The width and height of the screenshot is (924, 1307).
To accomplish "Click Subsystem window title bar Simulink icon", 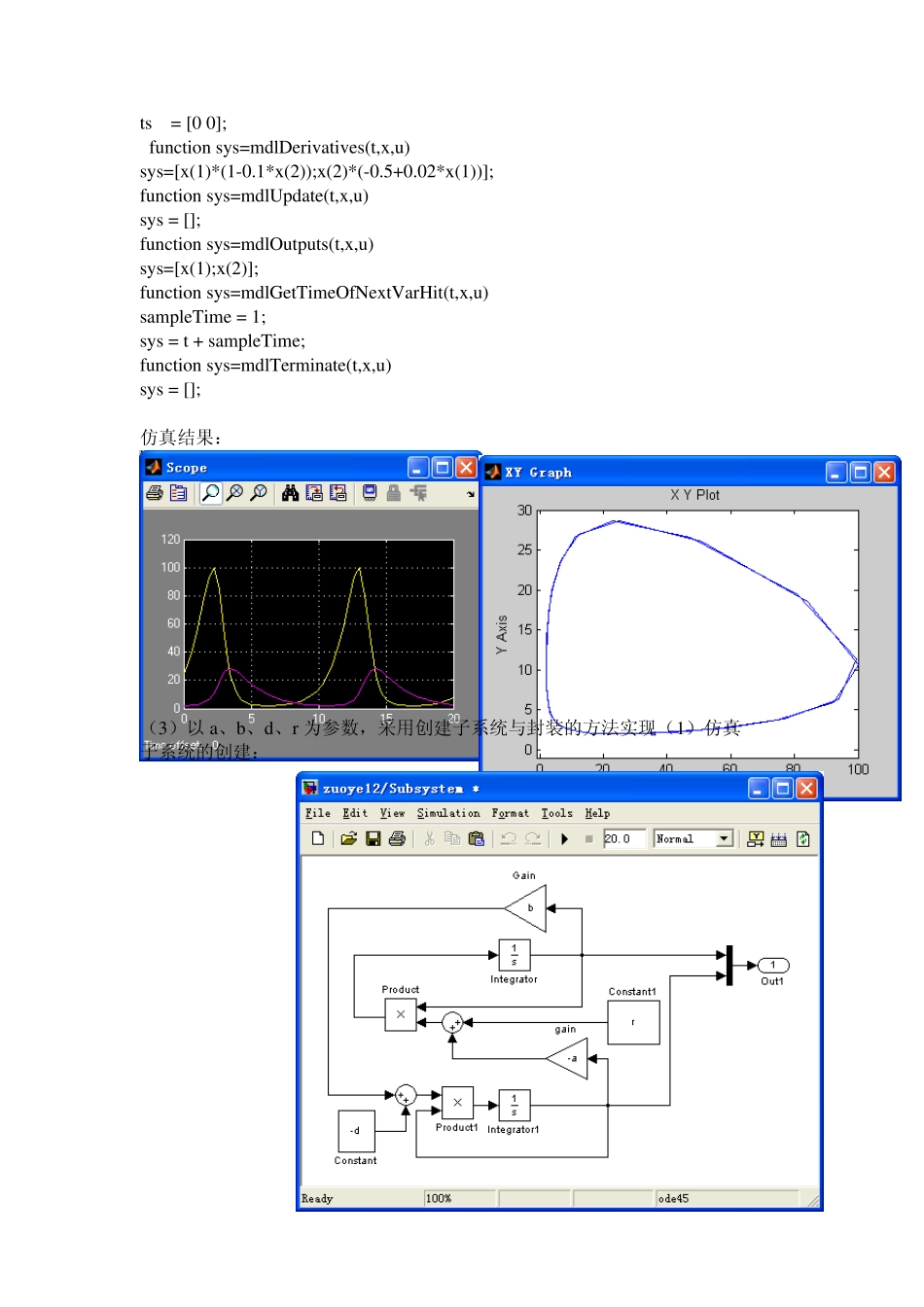I will pos(310,788).
